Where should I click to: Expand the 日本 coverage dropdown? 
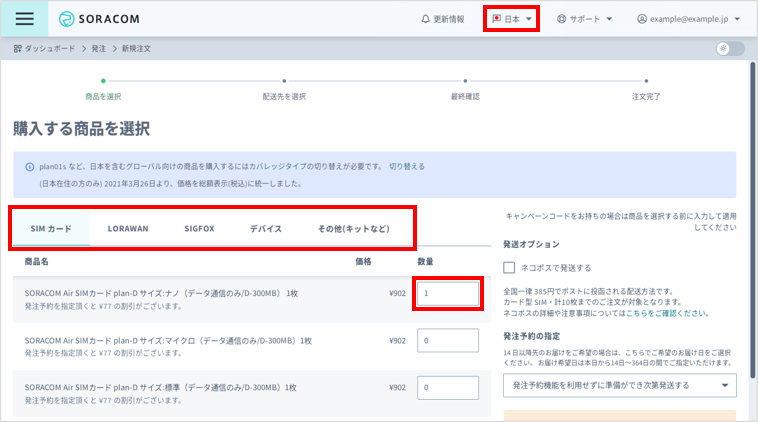[512, 19]
